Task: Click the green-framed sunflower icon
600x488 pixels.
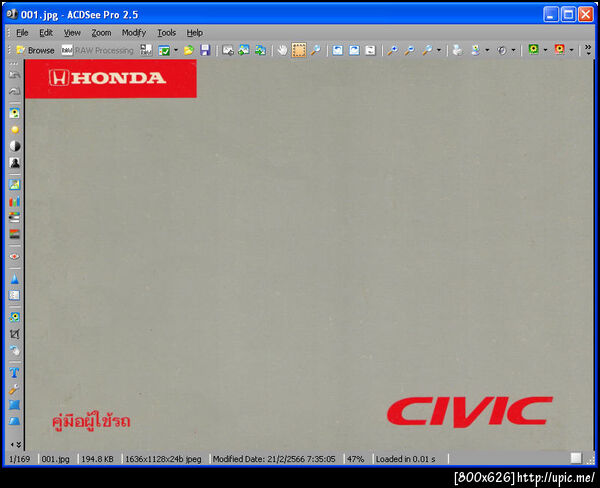Action: click(533, 49)
